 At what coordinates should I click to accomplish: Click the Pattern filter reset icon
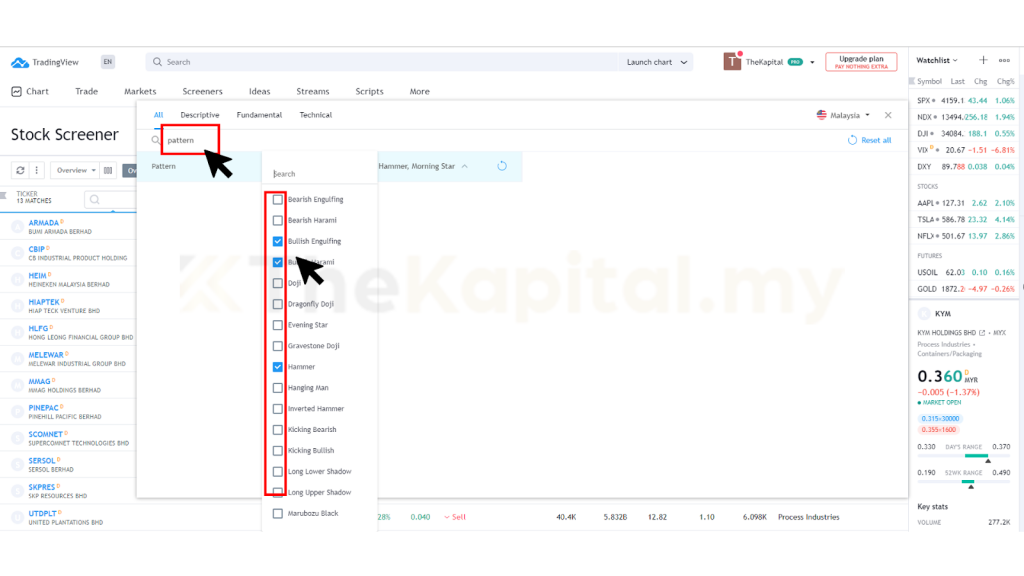tap(501, 166)
